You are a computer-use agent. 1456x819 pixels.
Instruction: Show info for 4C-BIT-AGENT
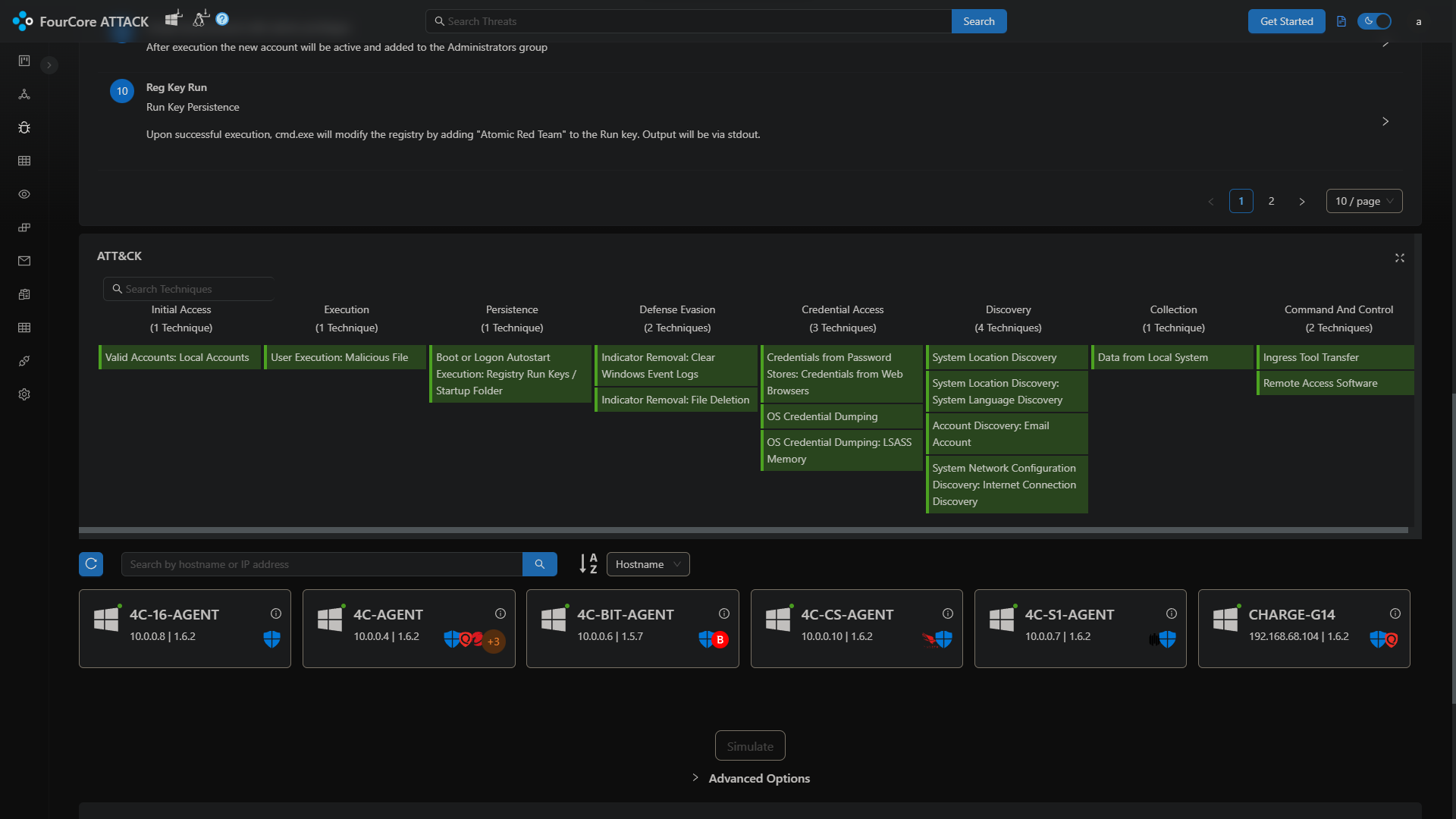point(724,613)
